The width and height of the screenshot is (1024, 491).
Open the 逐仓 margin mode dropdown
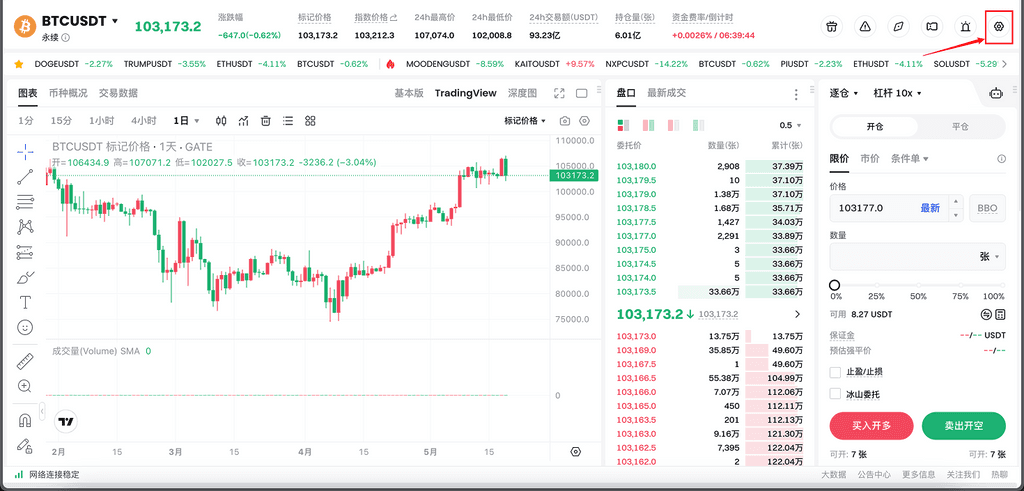click(845, 93)
